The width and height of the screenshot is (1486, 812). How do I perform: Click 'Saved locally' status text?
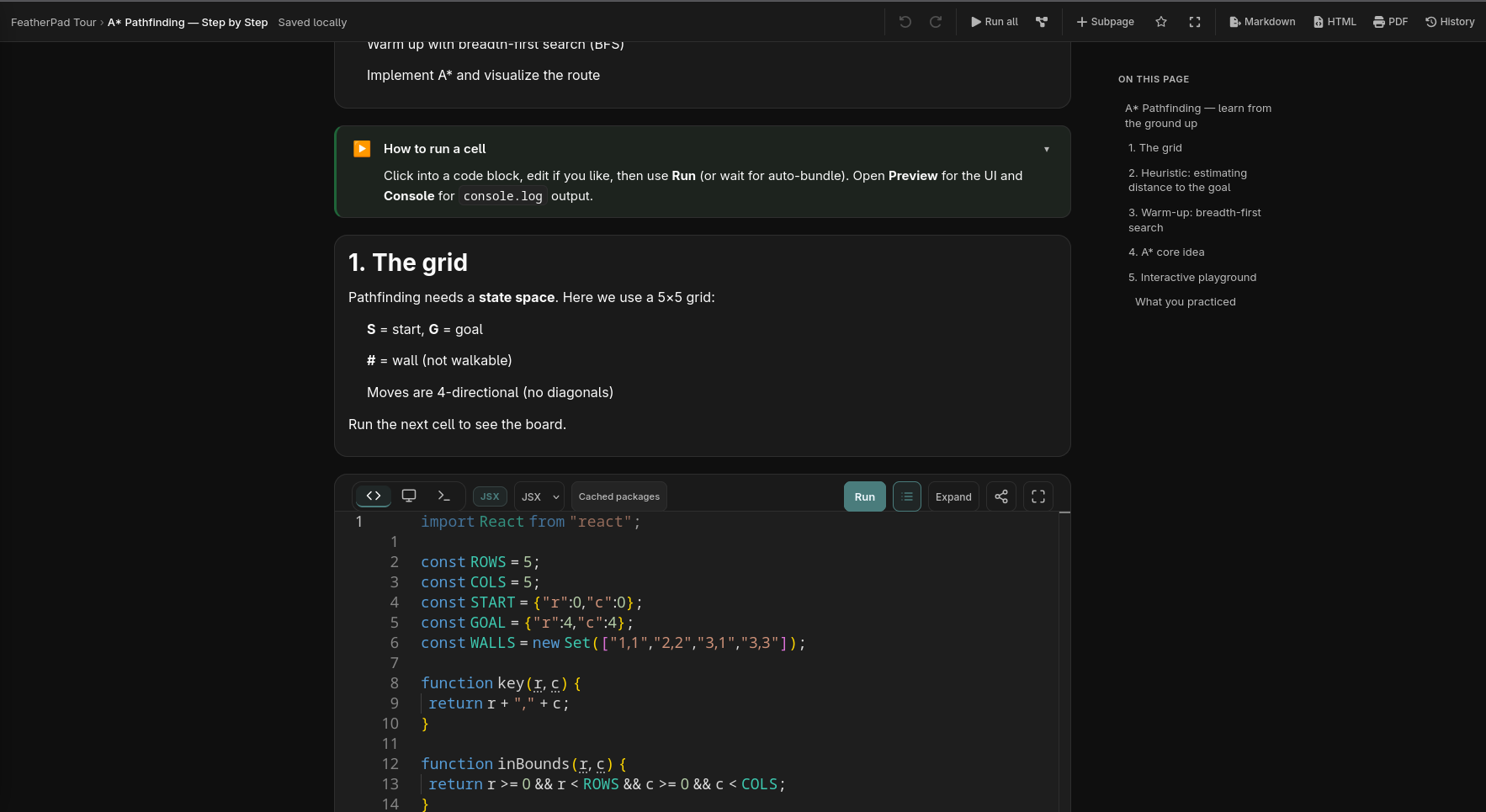click(x=312, y=23)
